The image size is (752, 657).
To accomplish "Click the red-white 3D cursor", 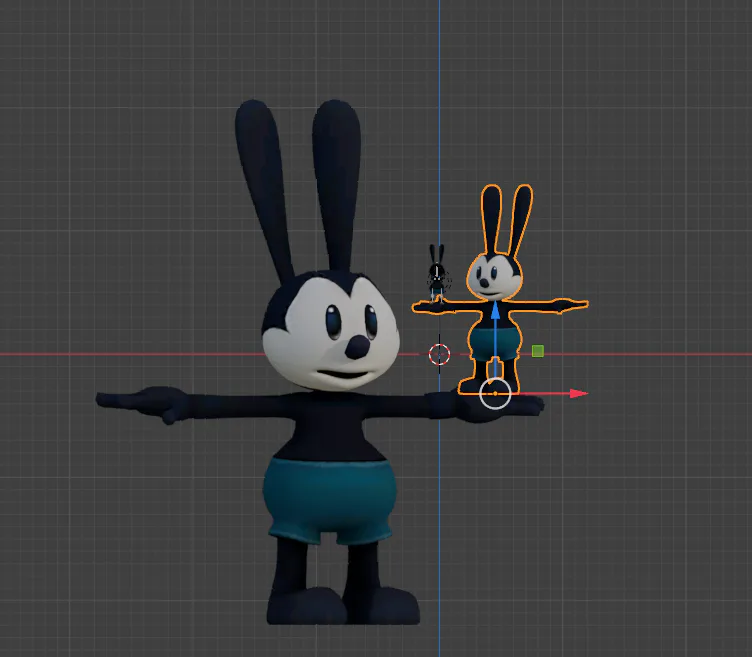I will pyautogui.click(x=439, y=354).
